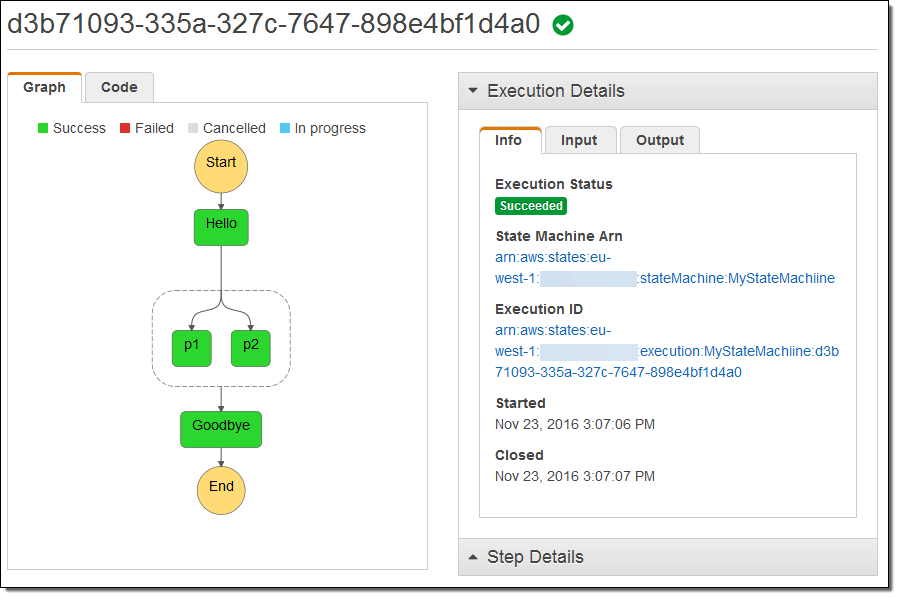Collapse the Execution Details section
The height and width of the screenshot is (598, 899).
pos(473,91)
